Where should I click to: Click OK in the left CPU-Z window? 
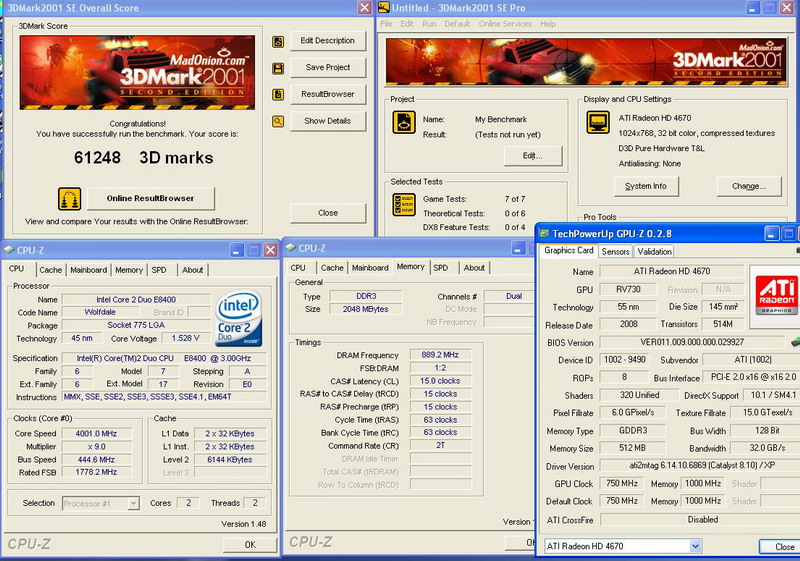pyautogui.click(x=250, y=545)
